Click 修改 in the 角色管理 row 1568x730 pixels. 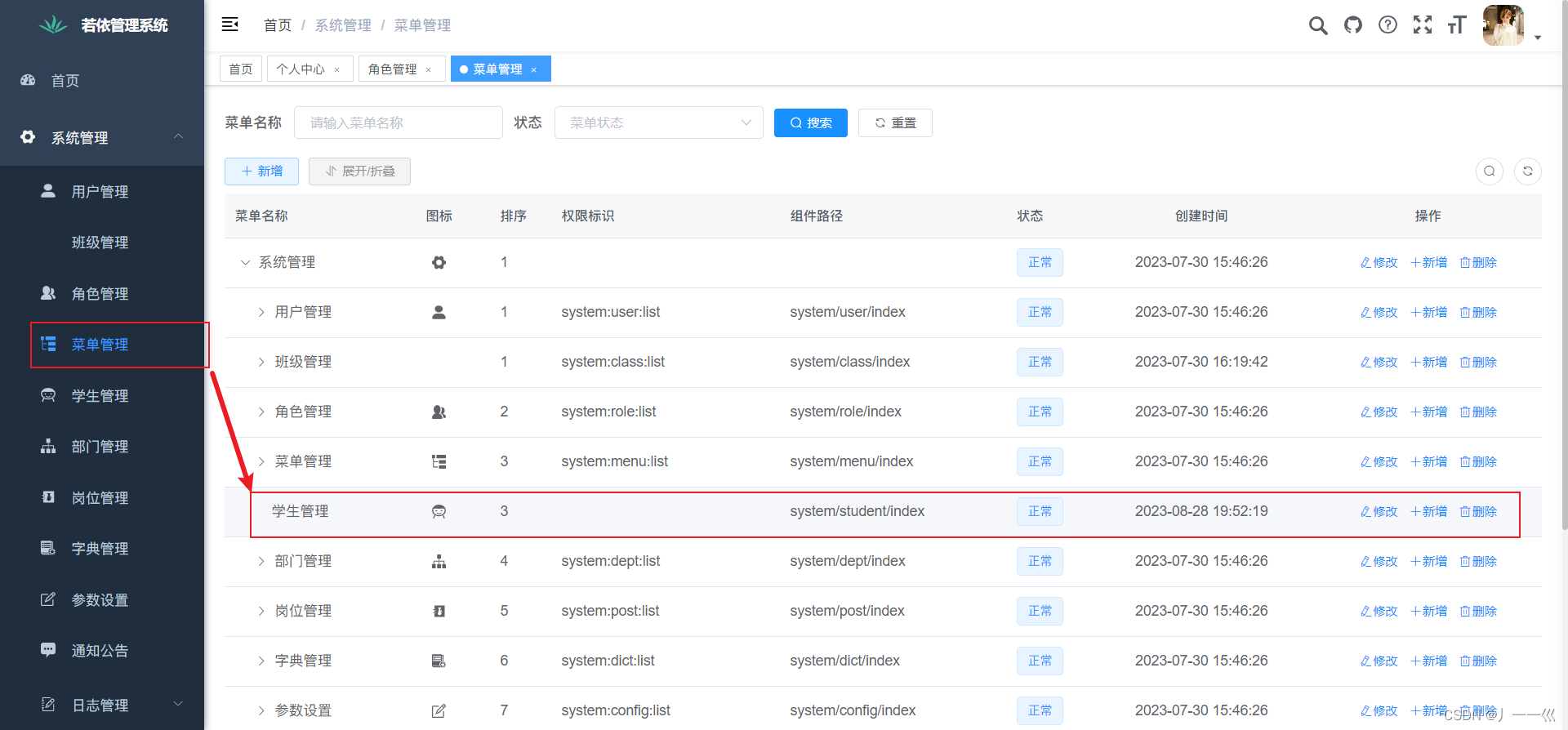[x=1379, y=412]
